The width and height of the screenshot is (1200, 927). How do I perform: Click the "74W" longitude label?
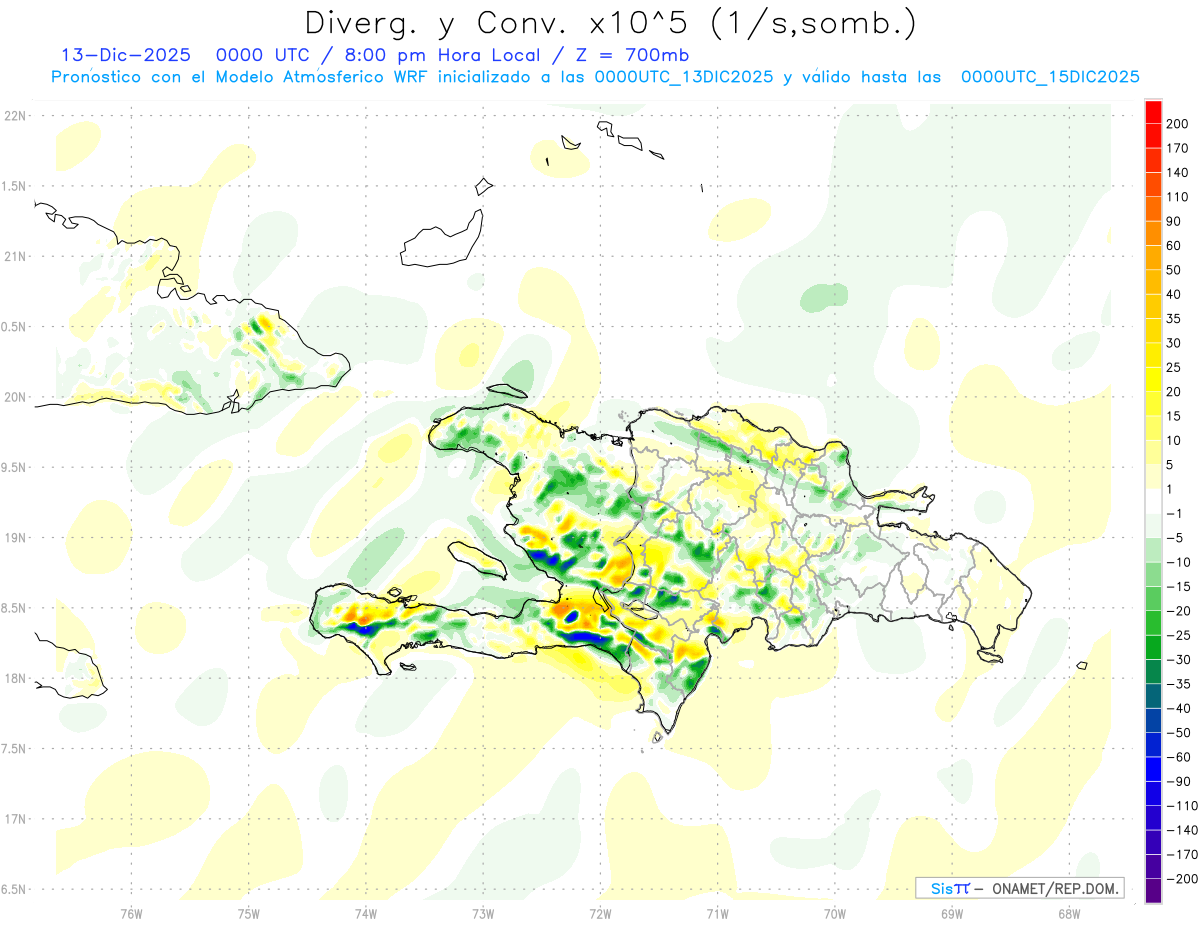pyautogui.click(x=366, y=913)
